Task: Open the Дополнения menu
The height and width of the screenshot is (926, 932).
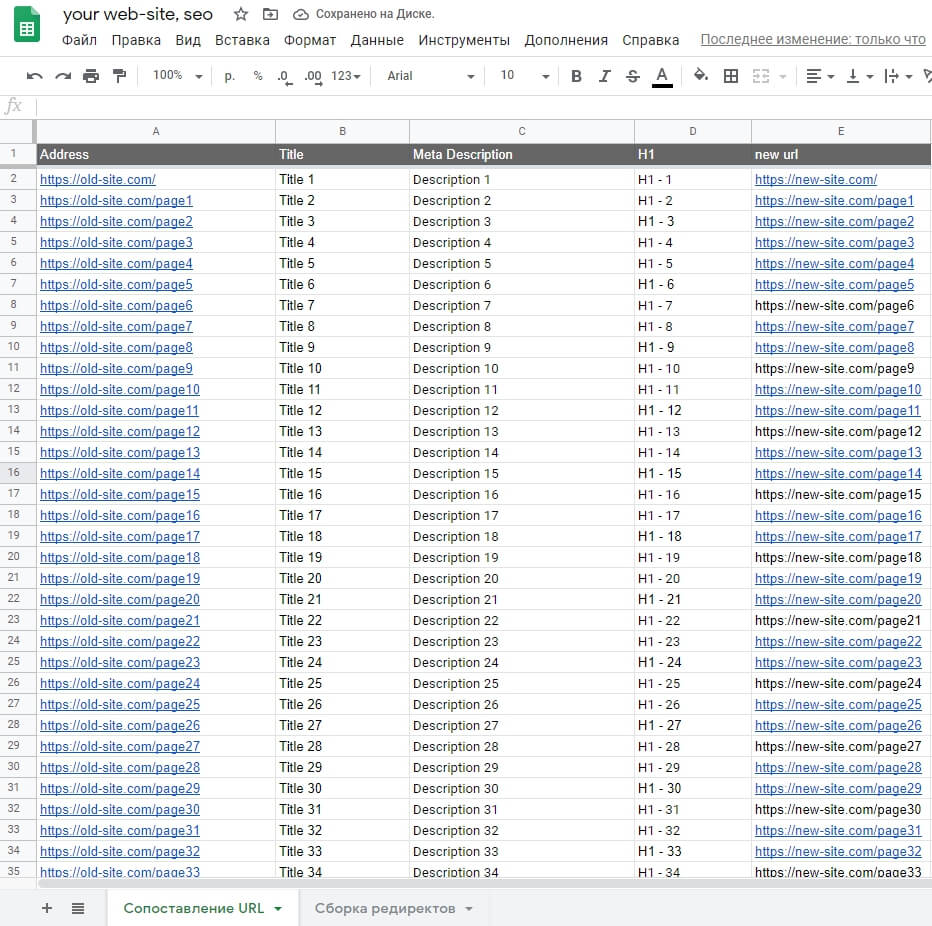Action: pyautogui.click(x=566, y=40)
